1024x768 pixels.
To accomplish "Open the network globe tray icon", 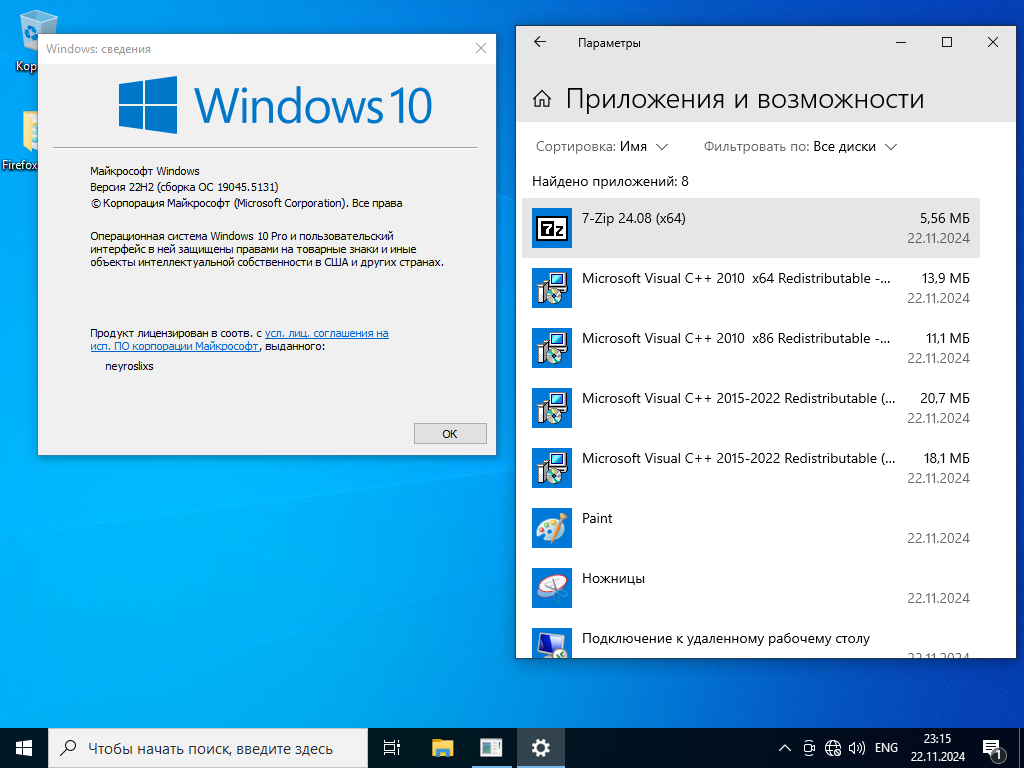I will coord(833,747).
